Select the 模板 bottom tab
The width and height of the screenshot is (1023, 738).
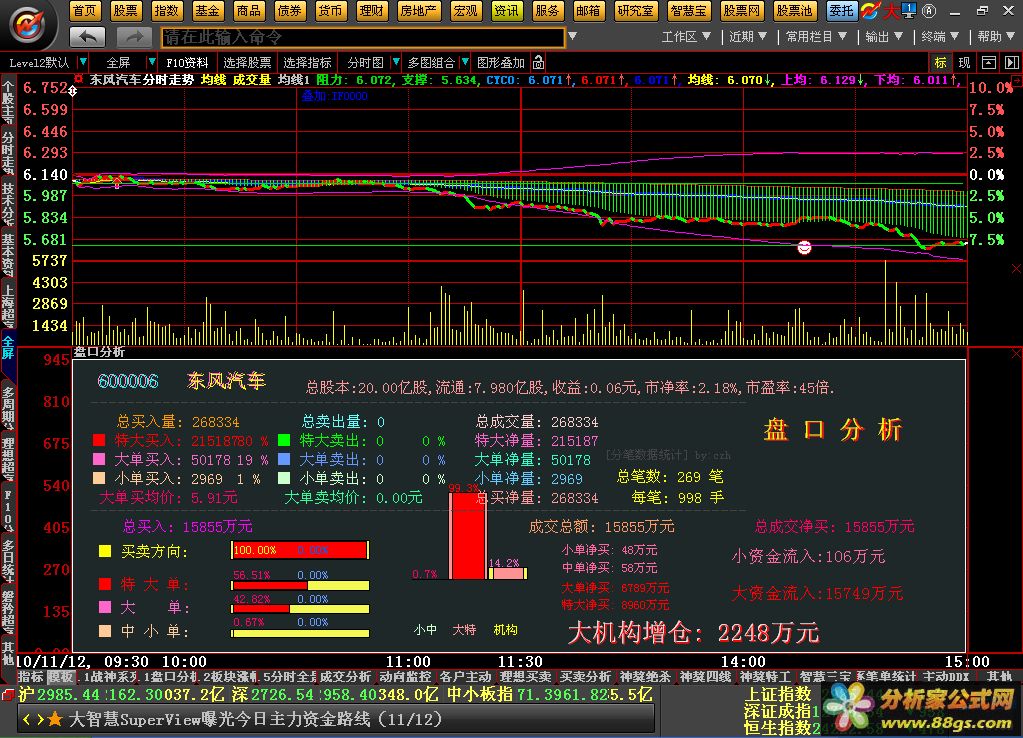62,677
